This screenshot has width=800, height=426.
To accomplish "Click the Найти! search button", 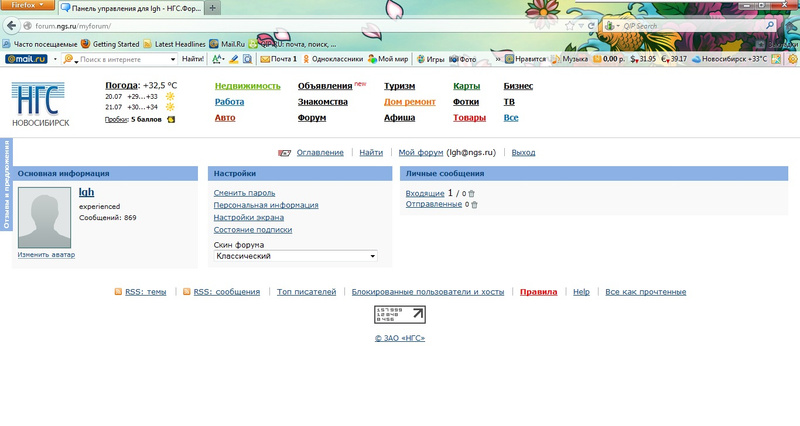I will [193, 59].
